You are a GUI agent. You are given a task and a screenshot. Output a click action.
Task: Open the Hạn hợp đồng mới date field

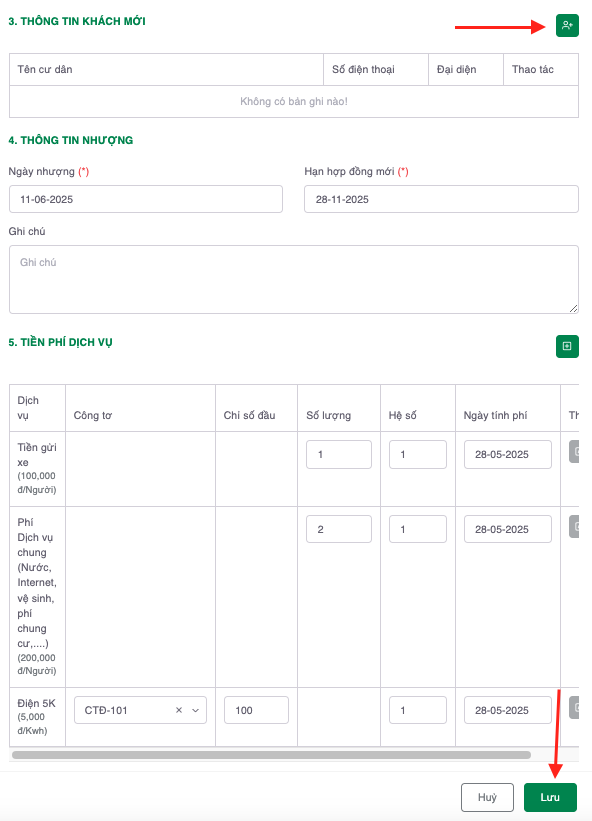point(441,199)
